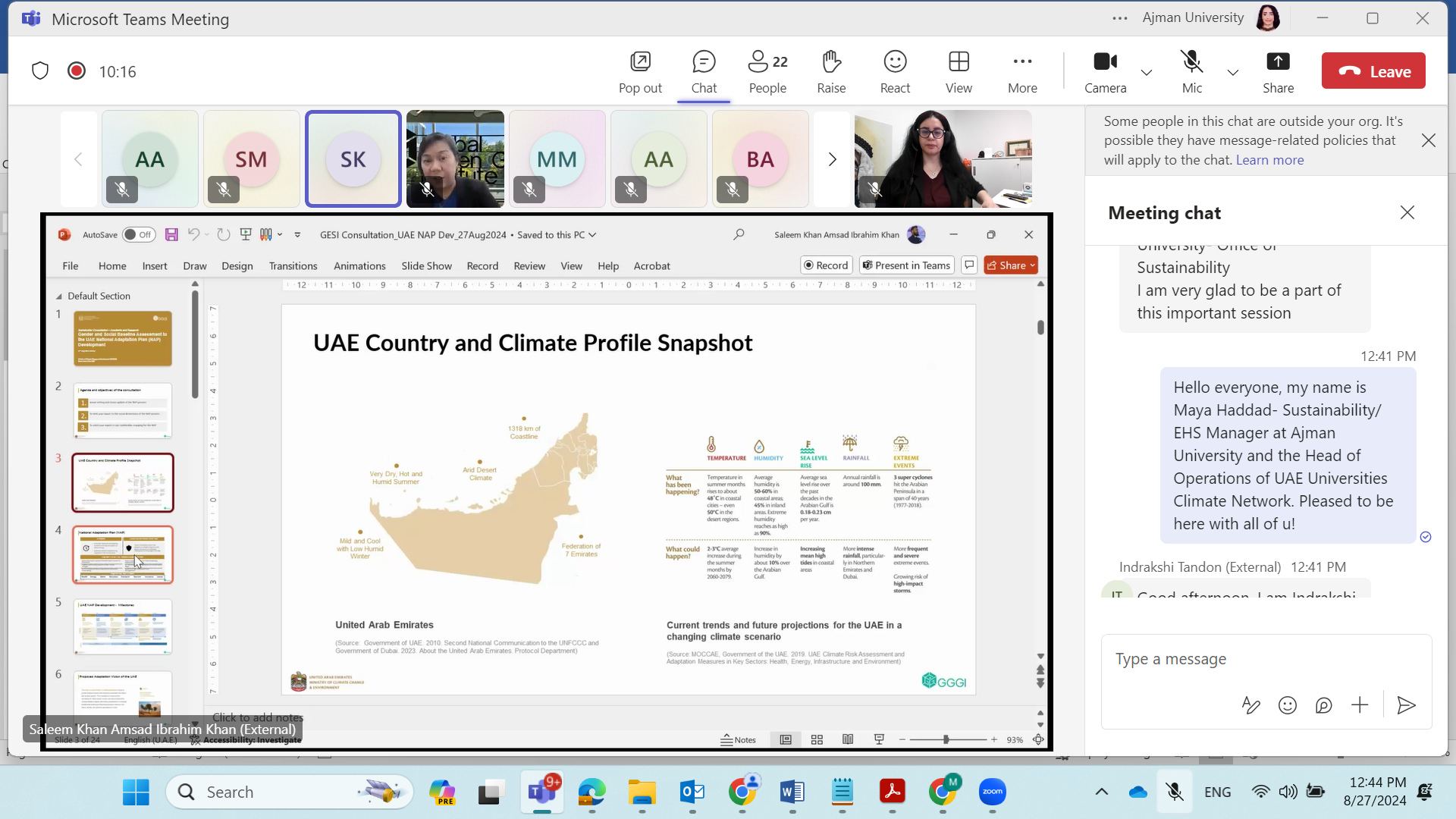Expand the Mic options dropdown arrow

(x=1233, y=73)
